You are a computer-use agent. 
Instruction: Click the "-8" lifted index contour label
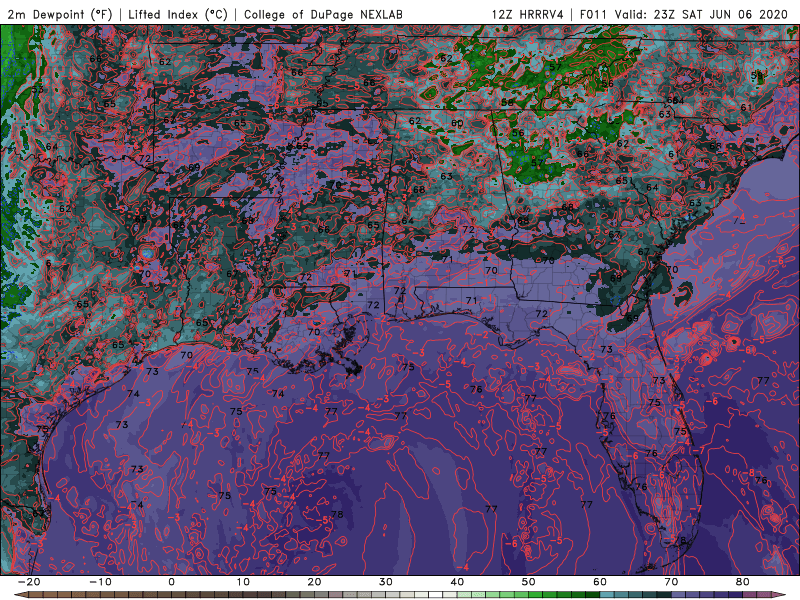749,473
